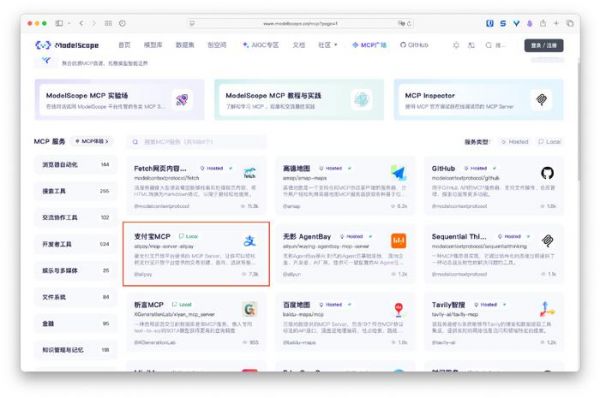Expand Hosted chevron on Tavily智搜 card
600x398 pixels.
pyautogui.click(x=505, y=305)
